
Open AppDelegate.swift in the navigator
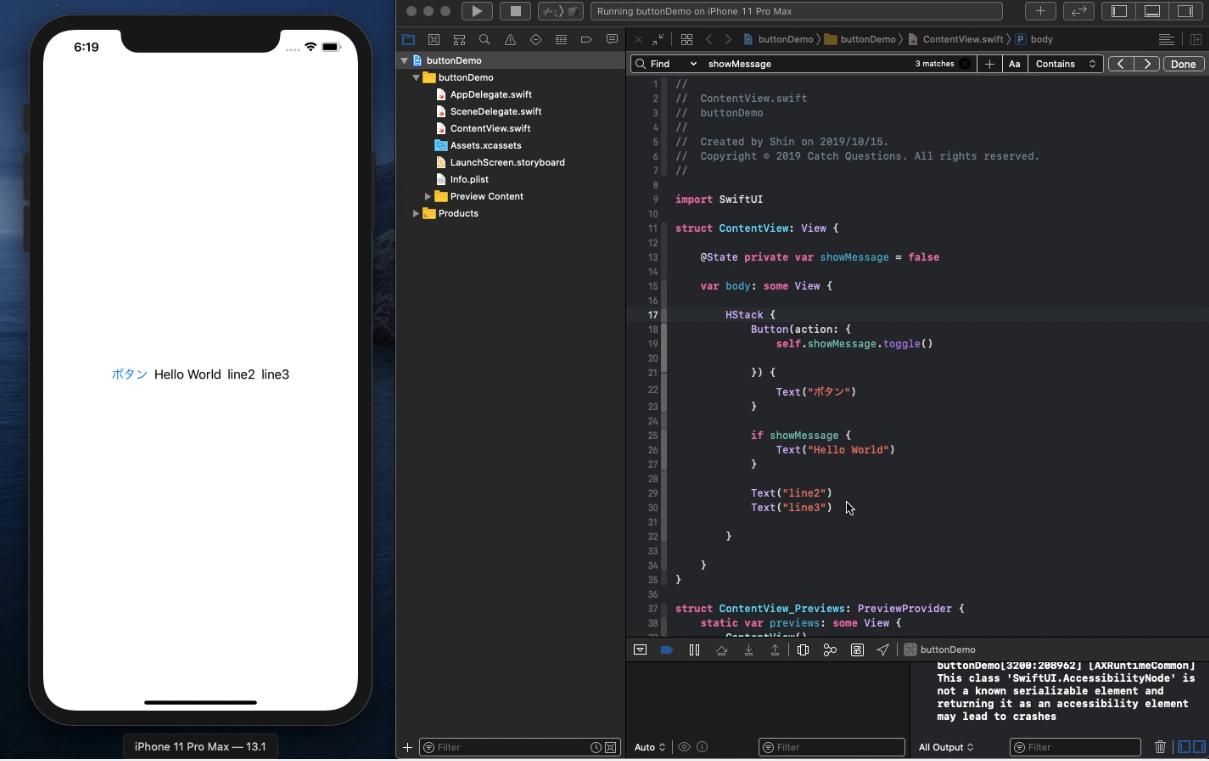click(x=490, y=95)
